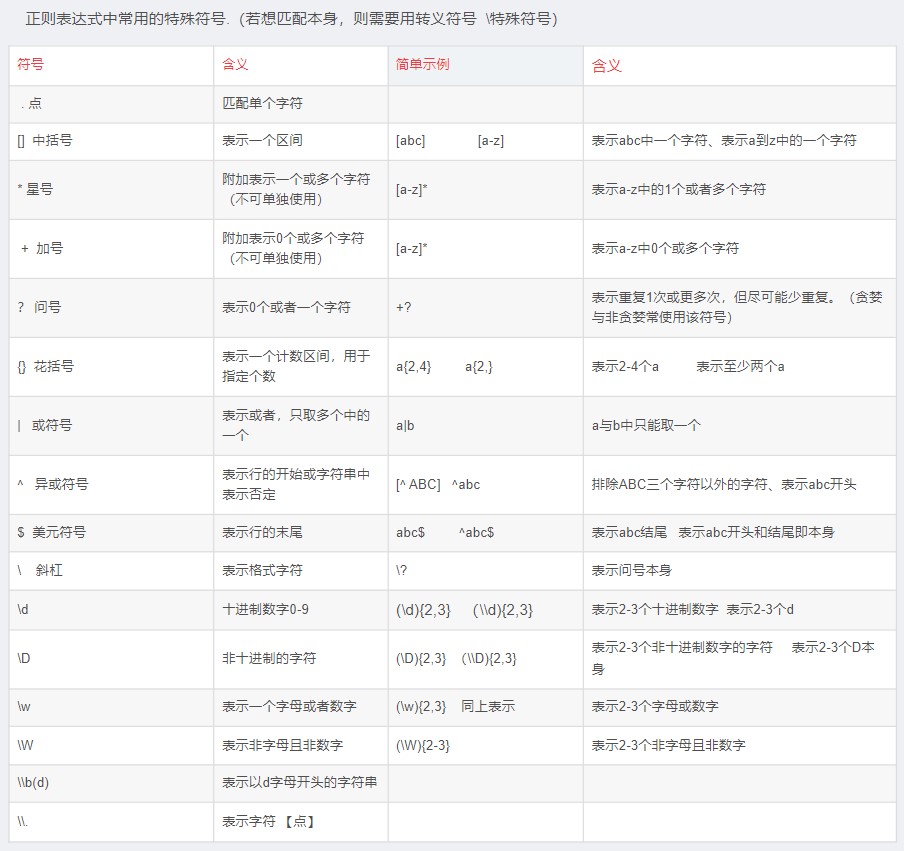This screenshot has height=851, width=904.
Task: Click the \ 斜杠 symbol cell
Action: (x=35, y=570)
